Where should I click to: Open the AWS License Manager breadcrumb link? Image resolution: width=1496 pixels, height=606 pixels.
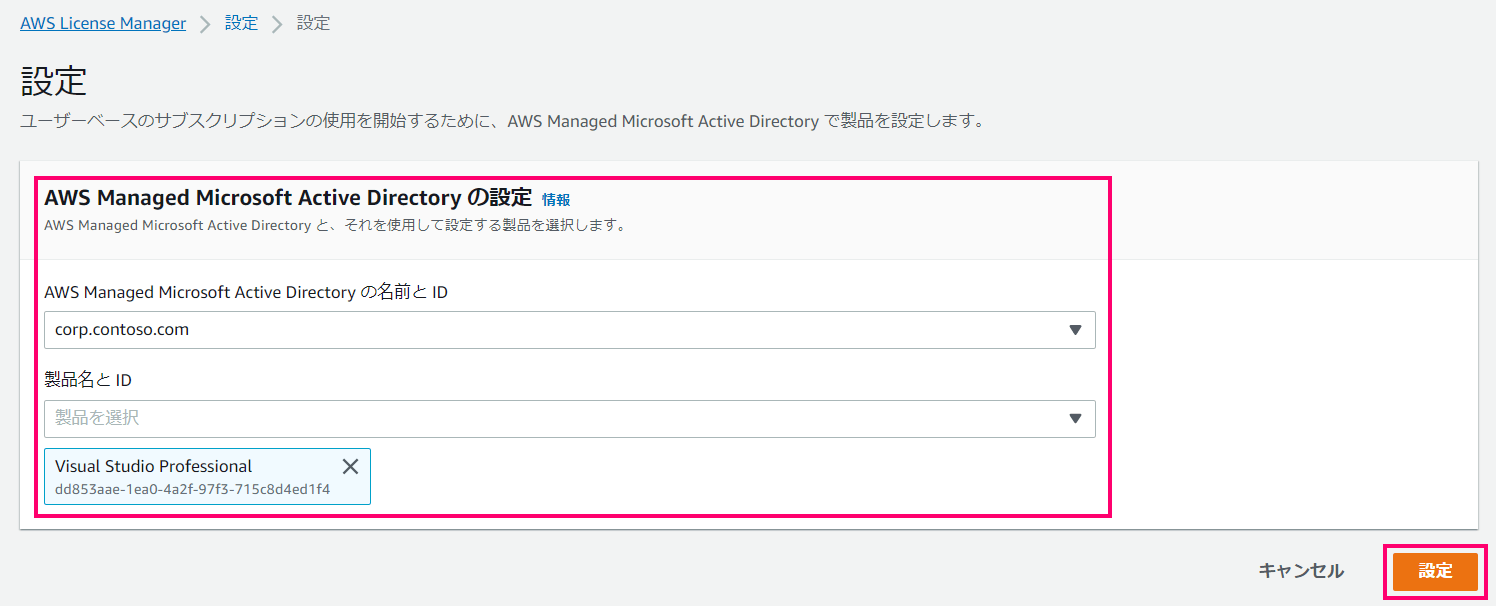(x=103, y=23)
